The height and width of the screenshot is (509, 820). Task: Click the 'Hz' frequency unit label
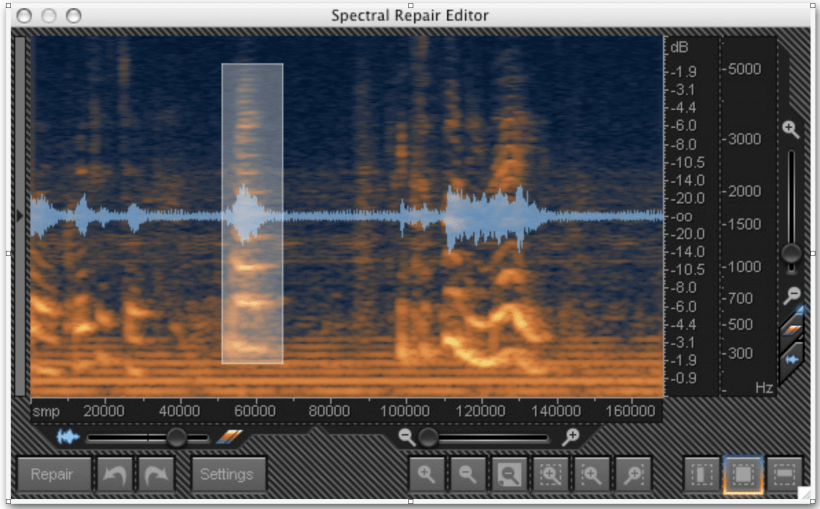(x=764, y=388)
